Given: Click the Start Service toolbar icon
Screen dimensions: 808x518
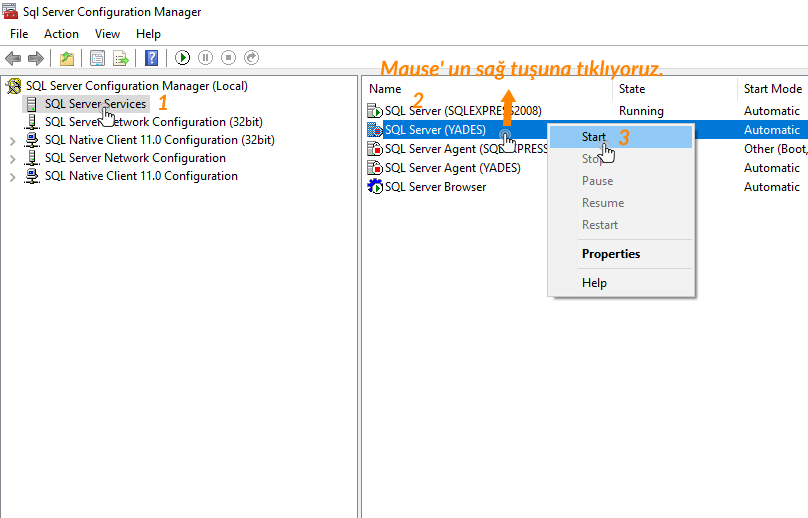Looking at the screenshot, I should point(183,59).
